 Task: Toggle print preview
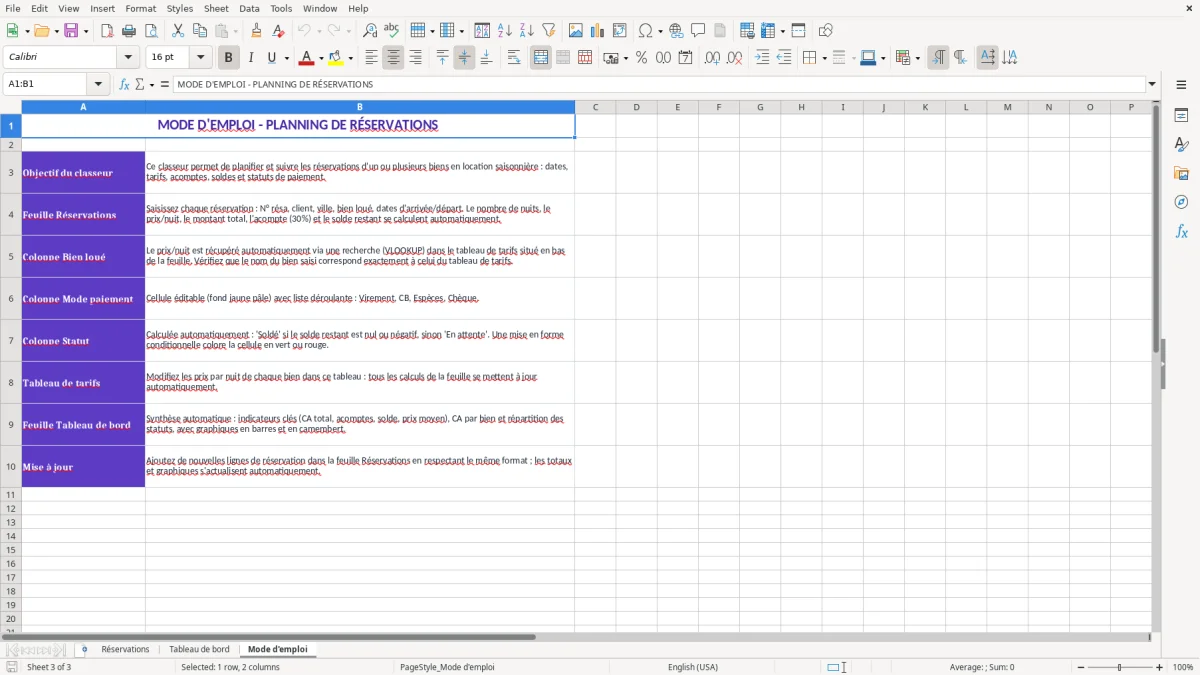(x=149, y=31)
